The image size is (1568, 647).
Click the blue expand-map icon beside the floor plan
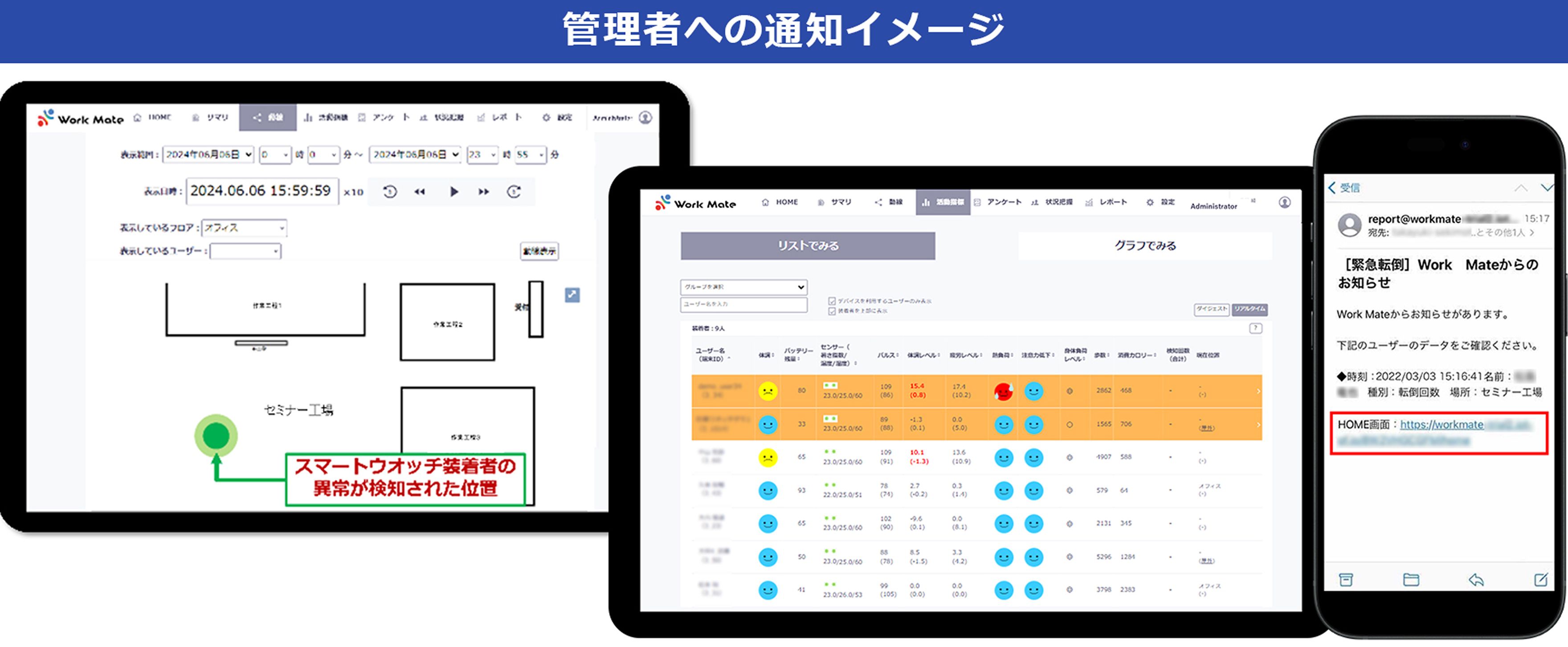(x=572, y=295)
